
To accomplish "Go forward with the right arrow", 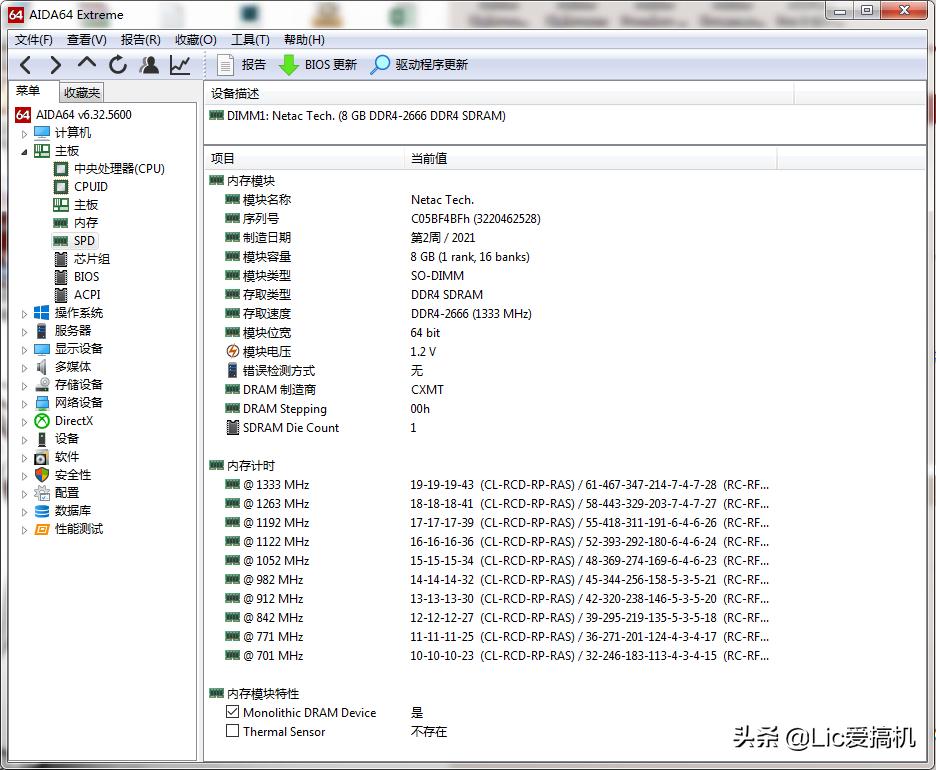I will point(56,64).
